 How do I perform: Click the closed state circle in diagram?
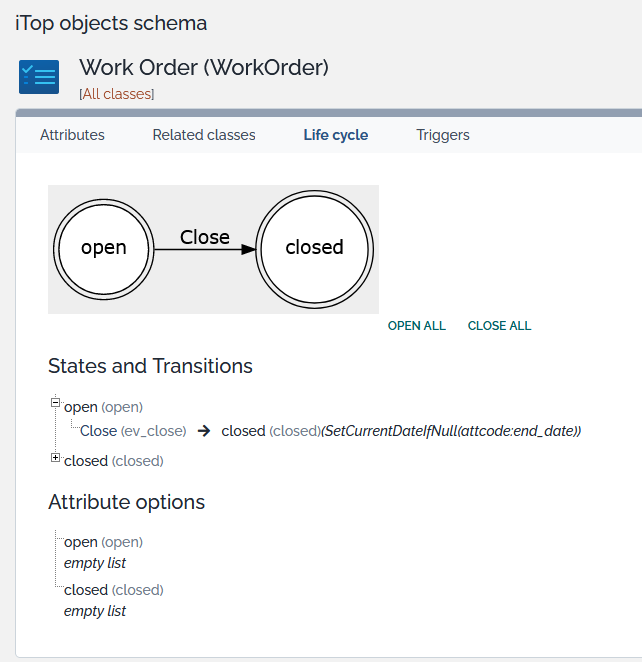[314, 248]
